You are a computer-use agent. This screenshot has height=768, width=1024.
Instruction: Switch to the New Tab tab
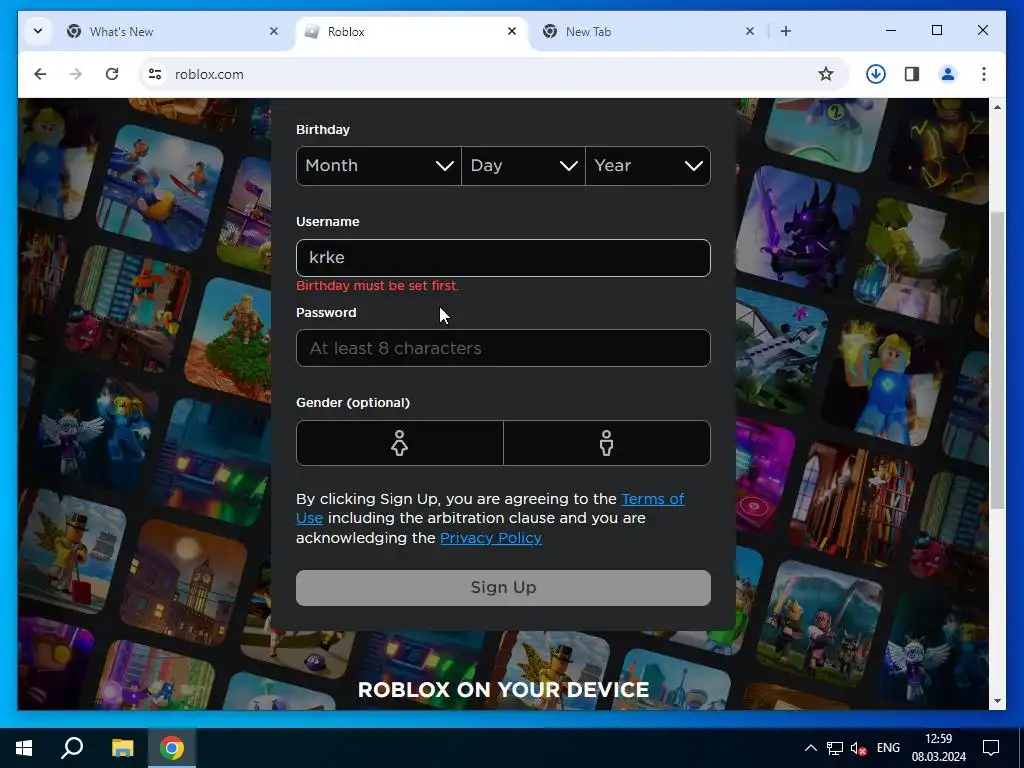pos(648,31)
